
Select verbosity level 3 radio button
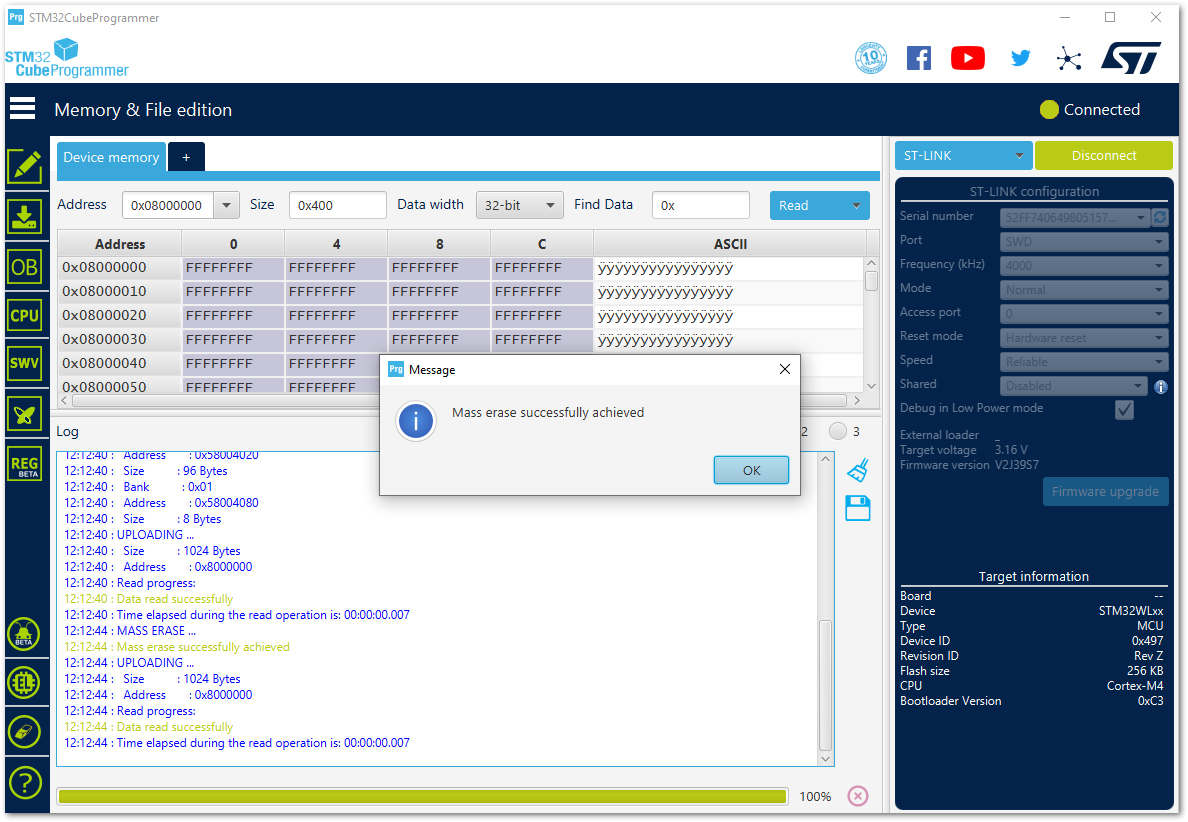[837, 431]
